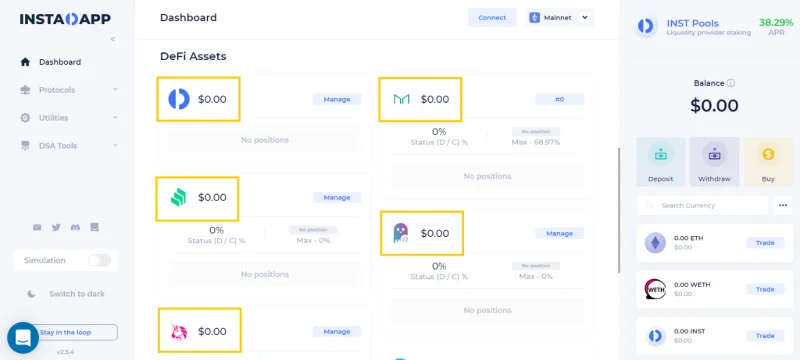This screenshot has height=360, width=800.
Task: Manage the Instadapp position card
Action: pyautogui.click(x=337, y=99)
